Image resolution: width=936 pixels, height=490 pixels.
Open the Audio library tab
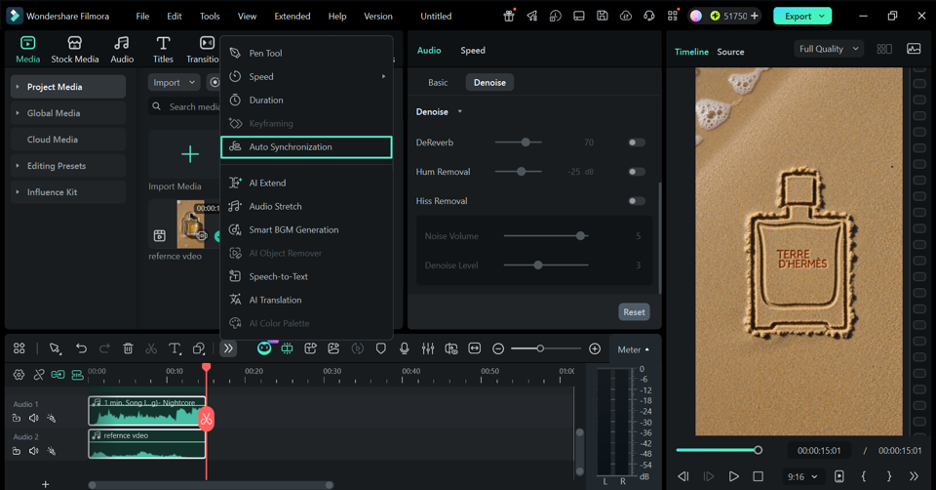[122, 50]
